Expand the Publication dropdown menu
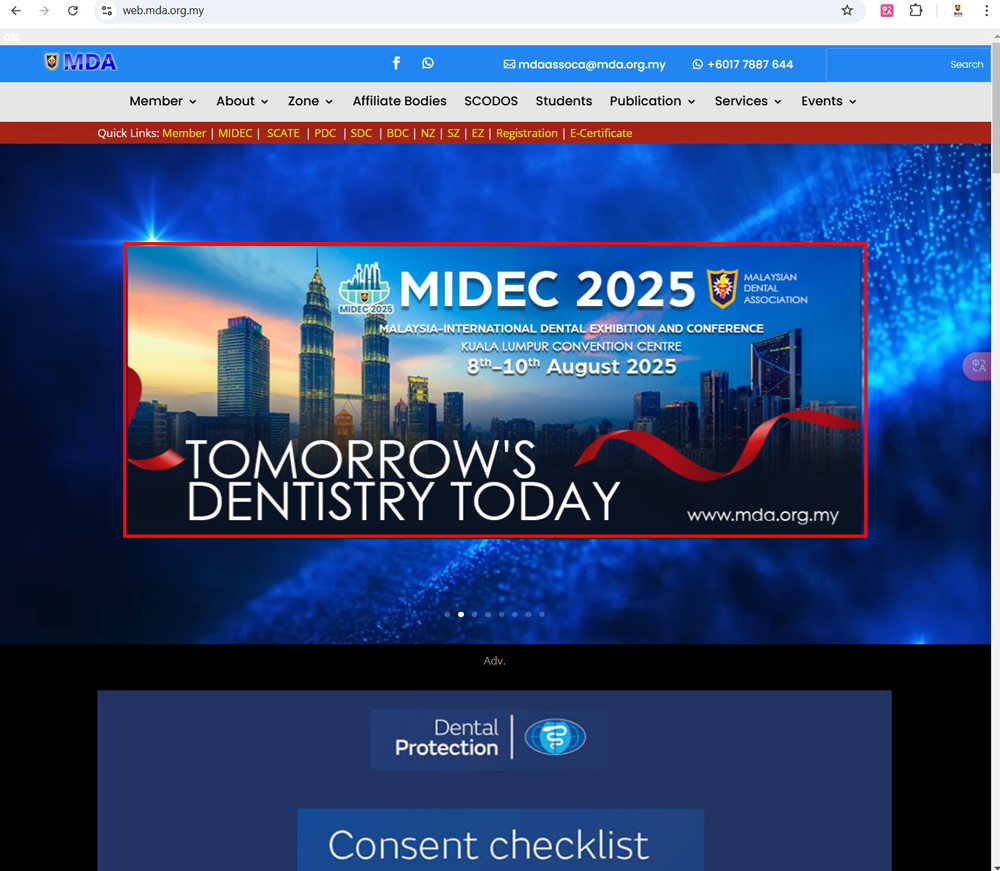This screenshot has width=1000, height=871. coord(652,101)
